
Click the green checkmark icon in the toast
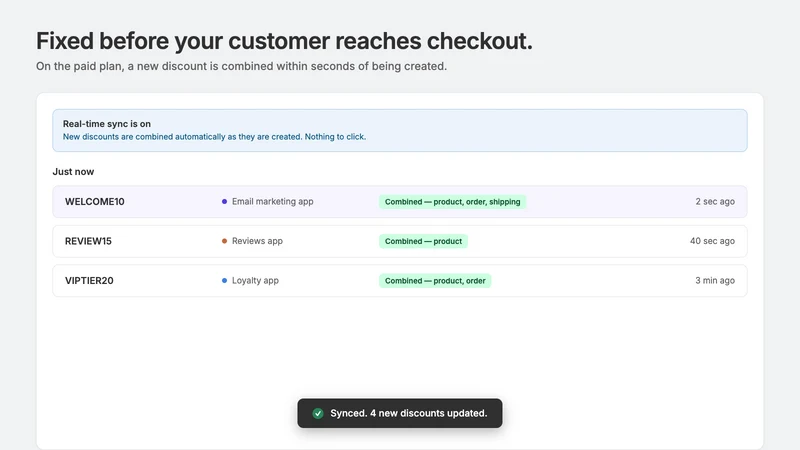[x=318, y=413]
